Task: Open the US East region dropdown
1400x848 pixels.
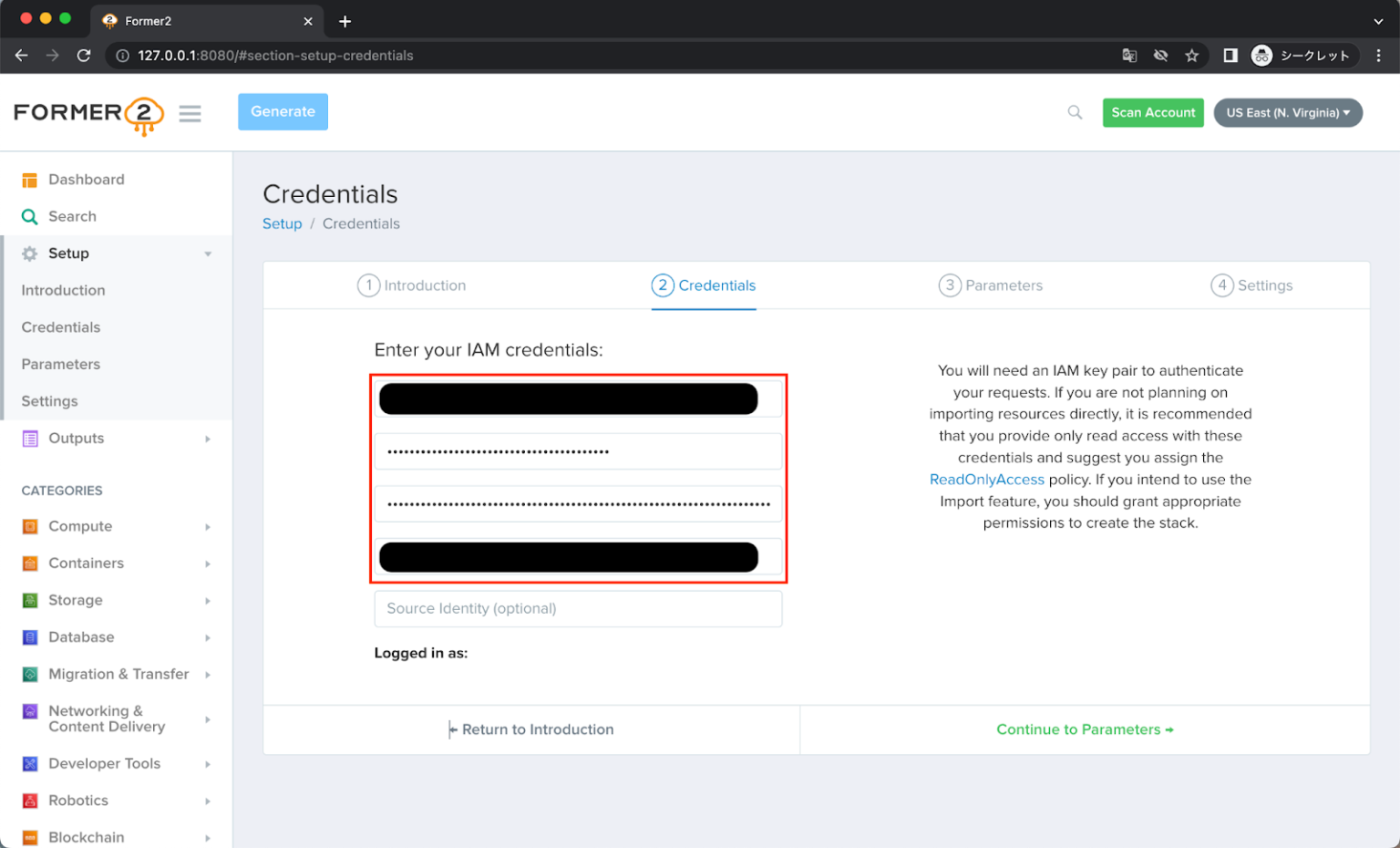Action: point(1287,112)
